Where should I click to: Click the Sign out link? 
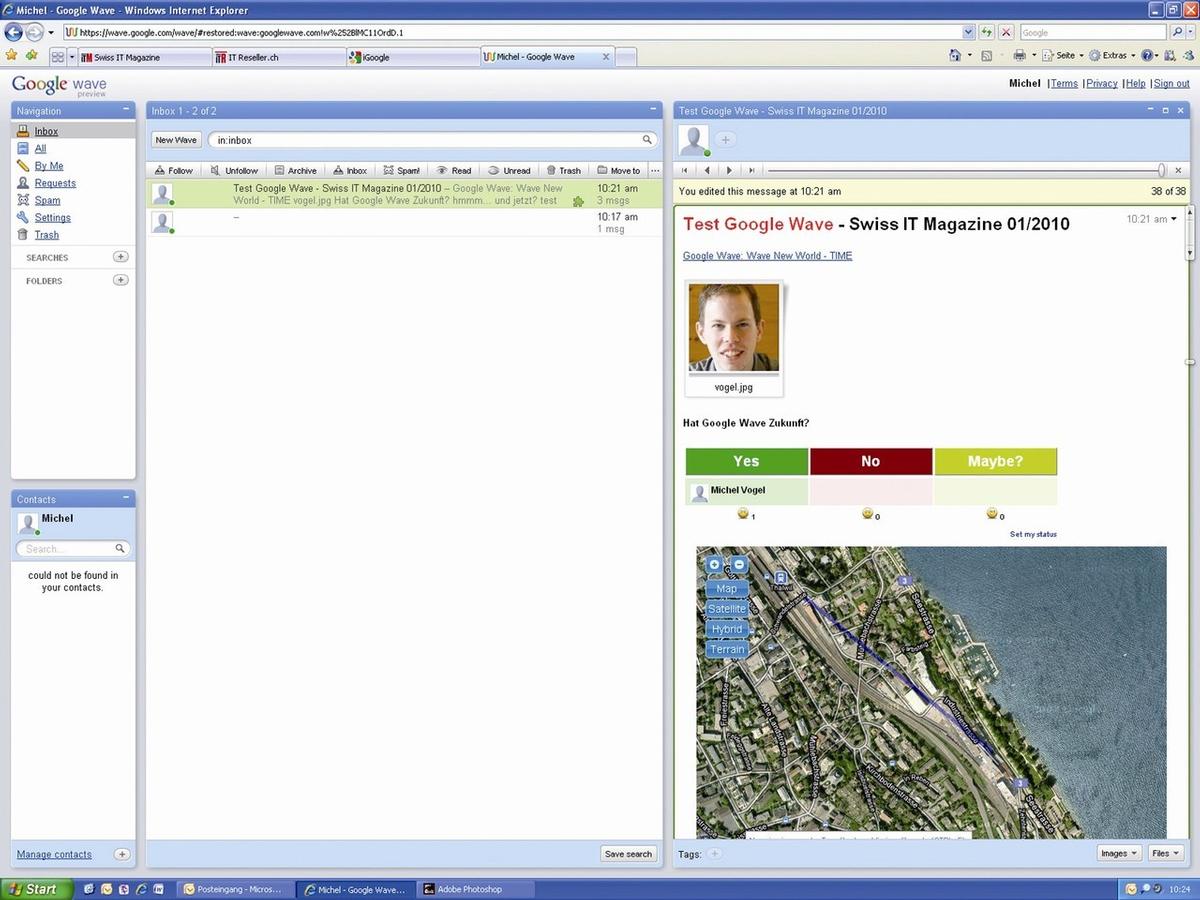click(1171, 83)
